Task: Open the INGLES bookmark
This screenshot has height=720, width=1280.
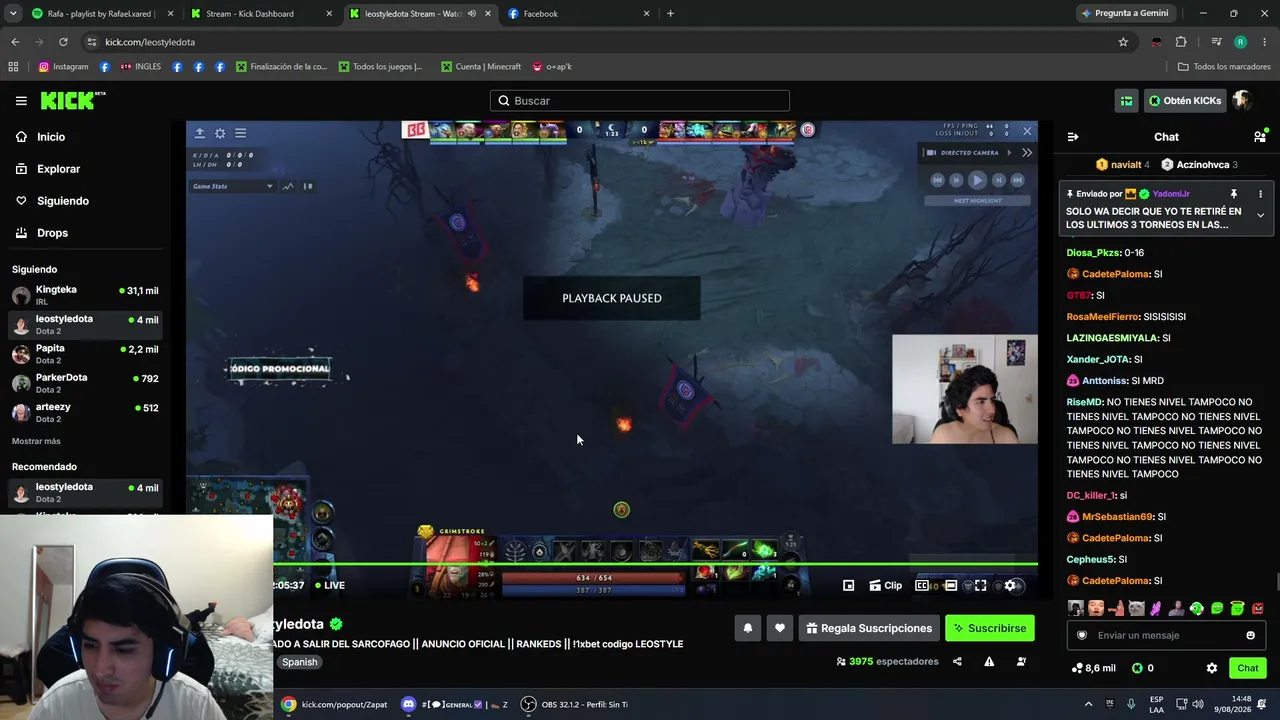Action: click(x=140, y=67)
